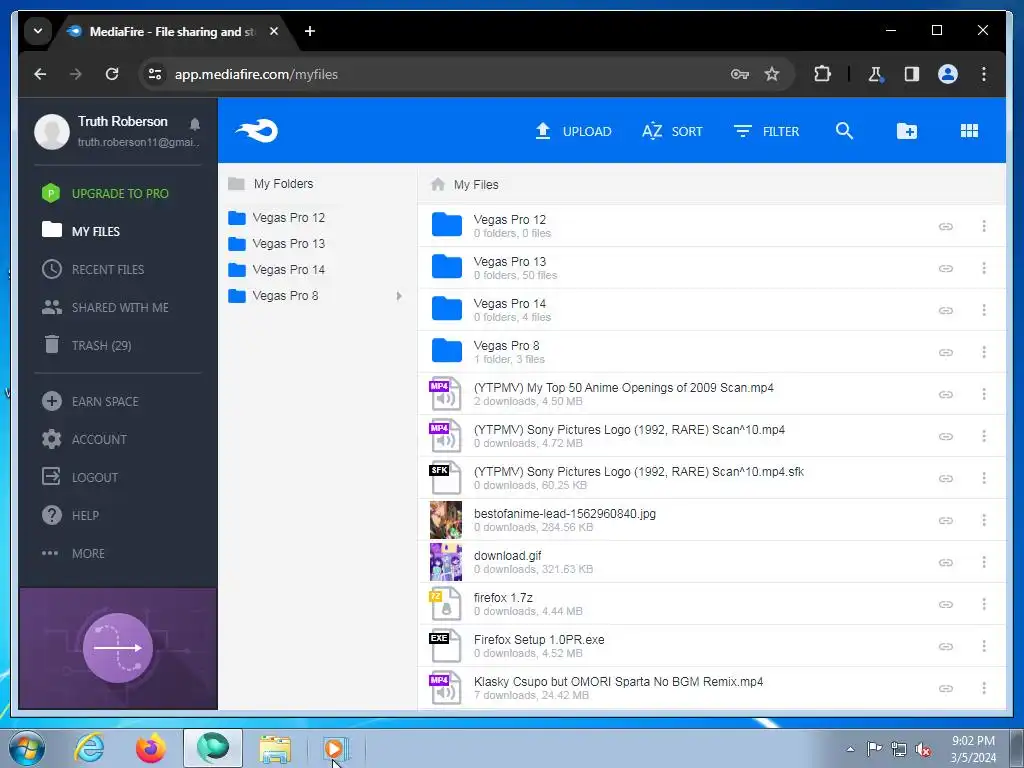Open the search magnifier in the blue toolbar

(x=844, y=131)
